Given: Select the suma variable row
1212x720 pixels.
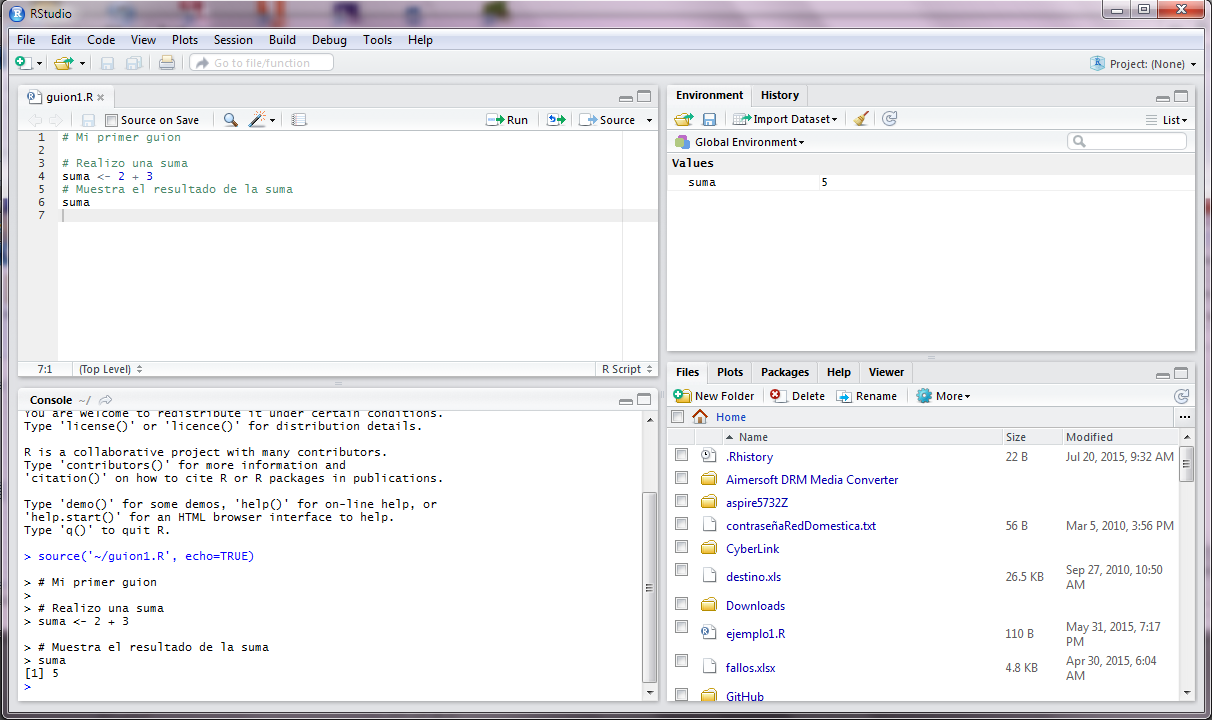Looking at the screenshot, I should (931, 182).
